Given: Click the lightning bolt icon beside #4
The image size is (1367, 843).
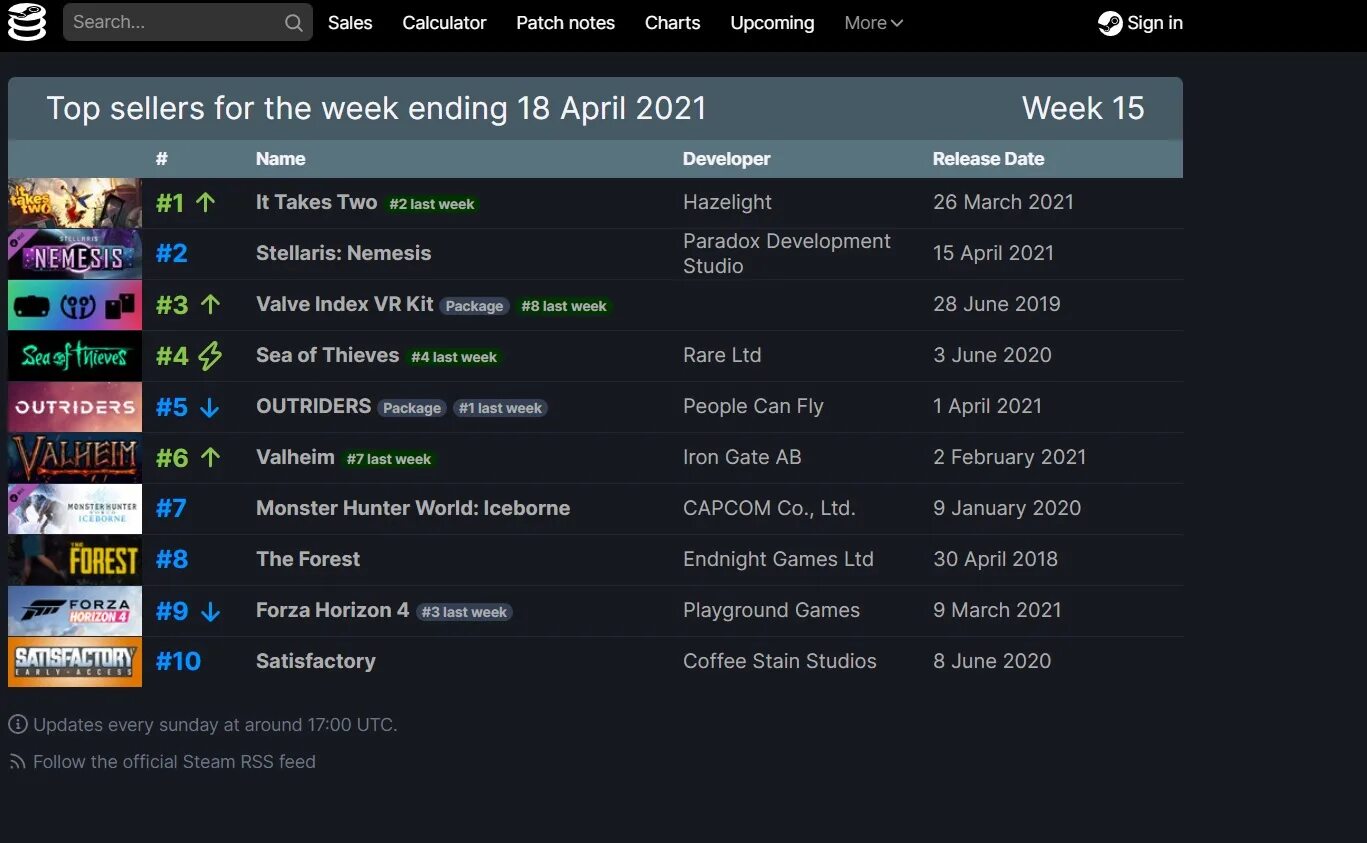Looking at the screenshot, I should click(210, 355).
